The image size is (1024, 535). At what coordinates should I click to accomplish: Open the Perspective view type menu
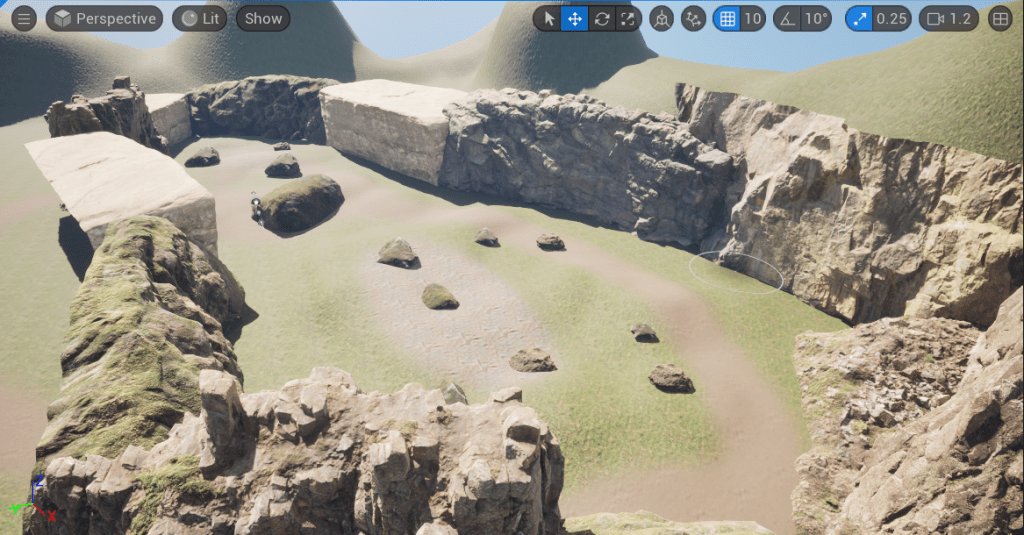tap(105, 18)
